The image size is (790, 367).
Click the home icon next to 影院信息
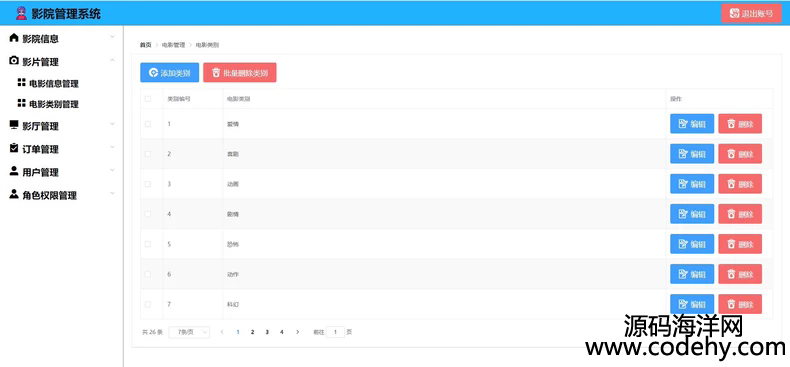tap(14, 38)
